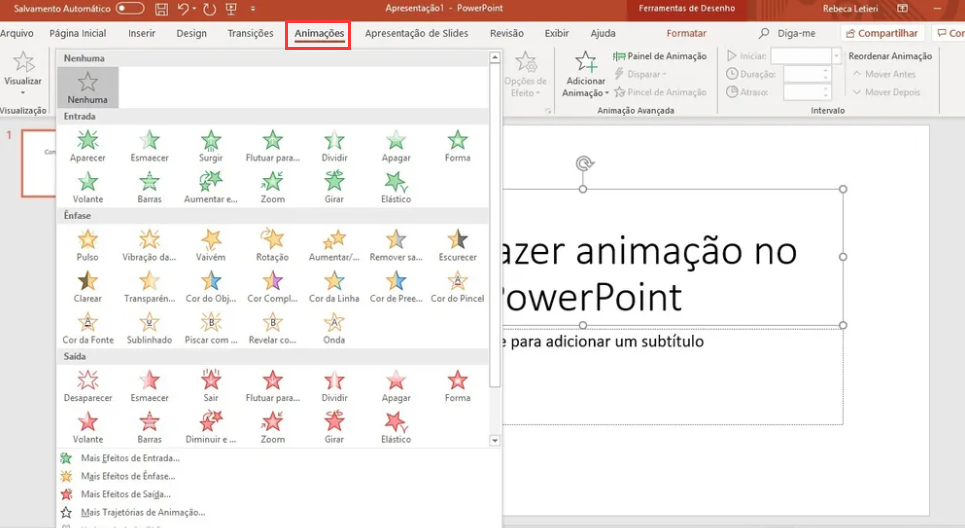Click the Pincel de Animação button
This screenshot has height=528, width=965.
point(660,92)
